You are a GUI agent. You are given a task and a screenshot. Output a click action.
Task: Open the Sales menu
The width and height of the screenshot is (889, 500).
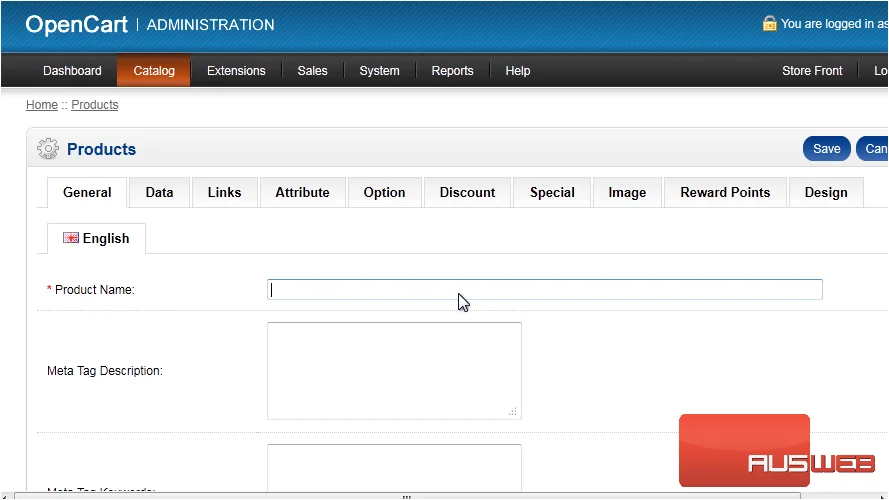click(312, 71)
